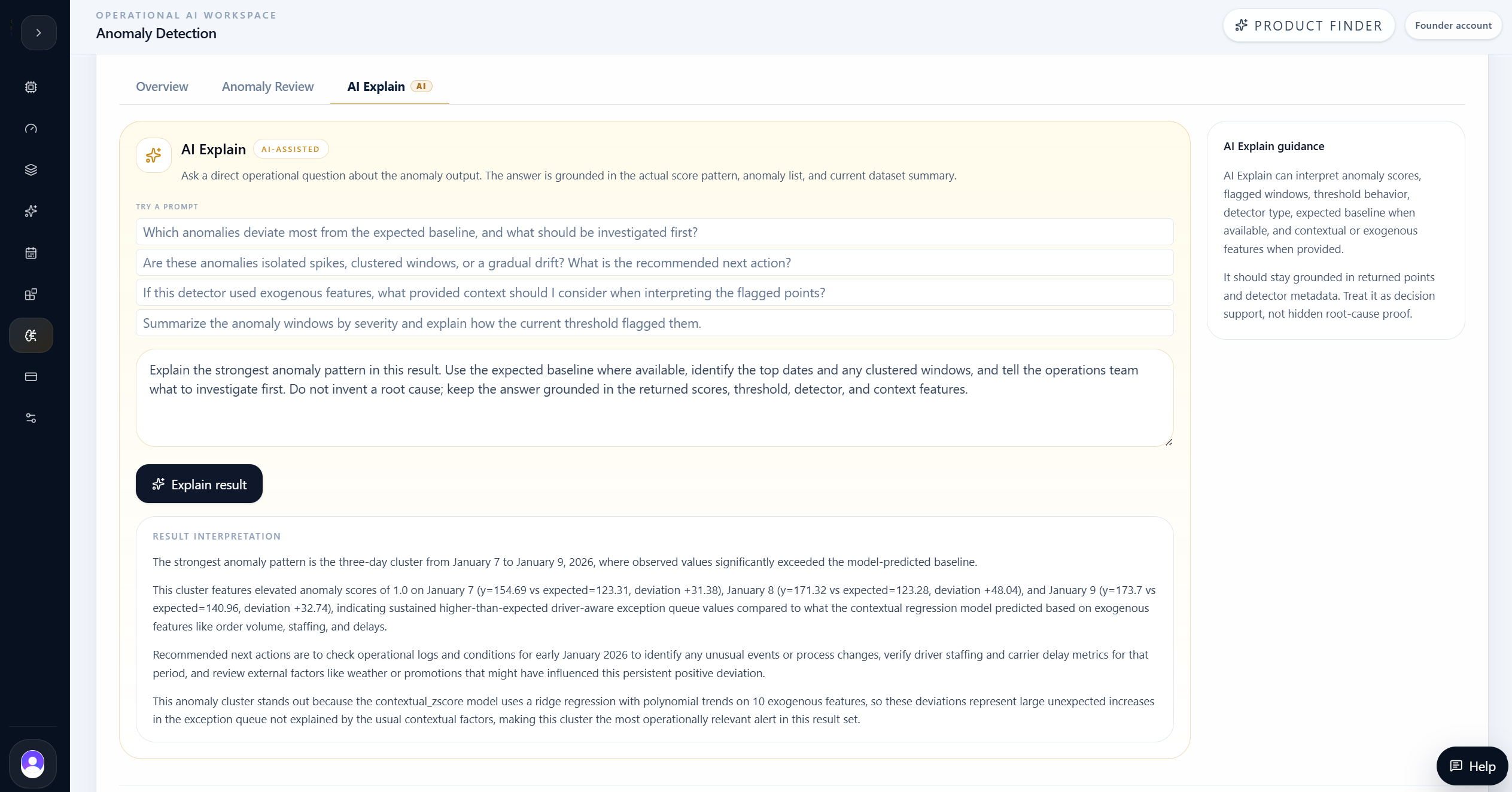Click guidance text 'It should stay grounded'
This screenshot has width=1512, height=792.
(x=1329, y=296)
